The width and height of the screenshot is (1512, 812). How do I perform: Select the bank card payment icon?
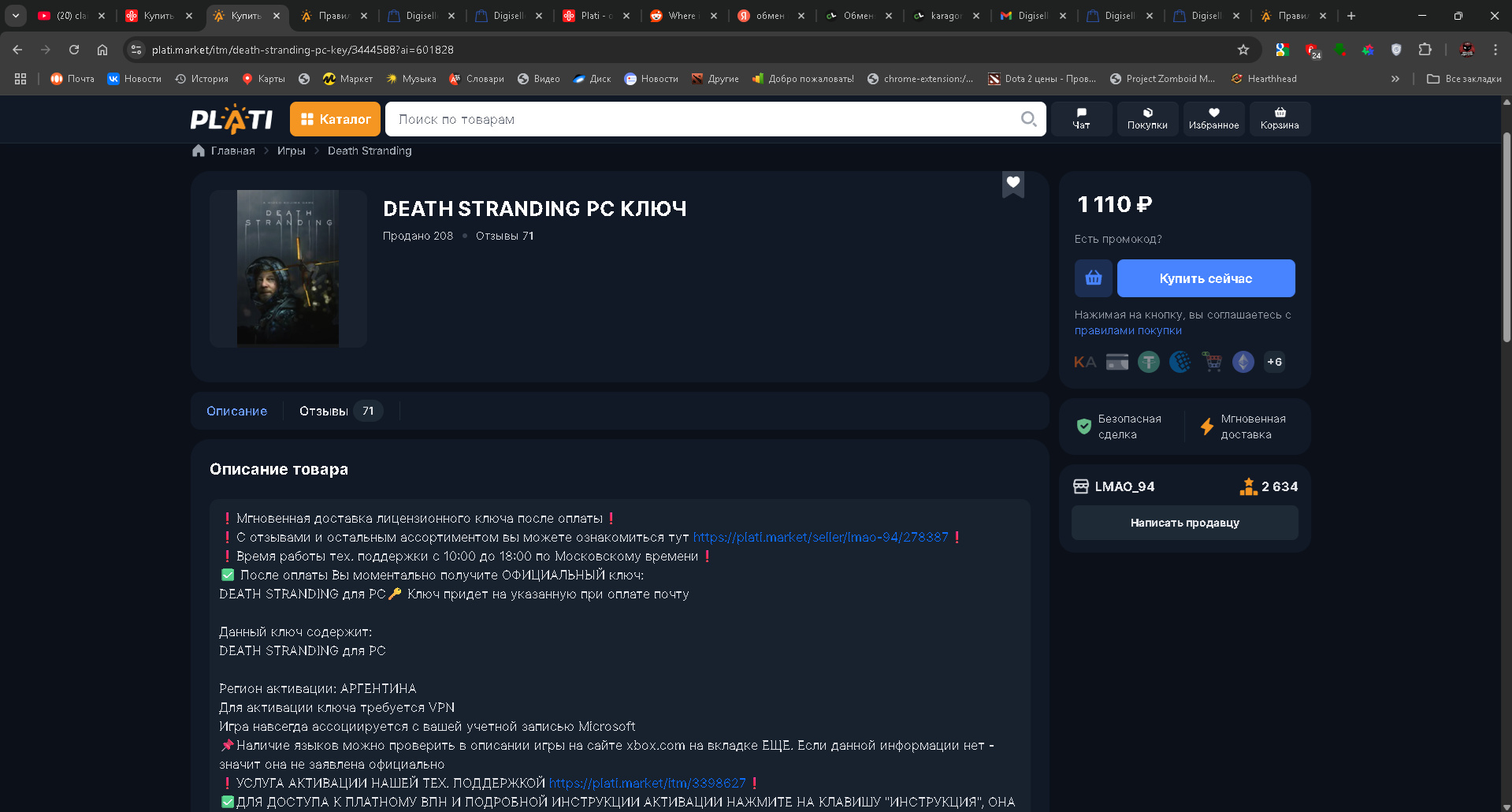pos(1117,362)
